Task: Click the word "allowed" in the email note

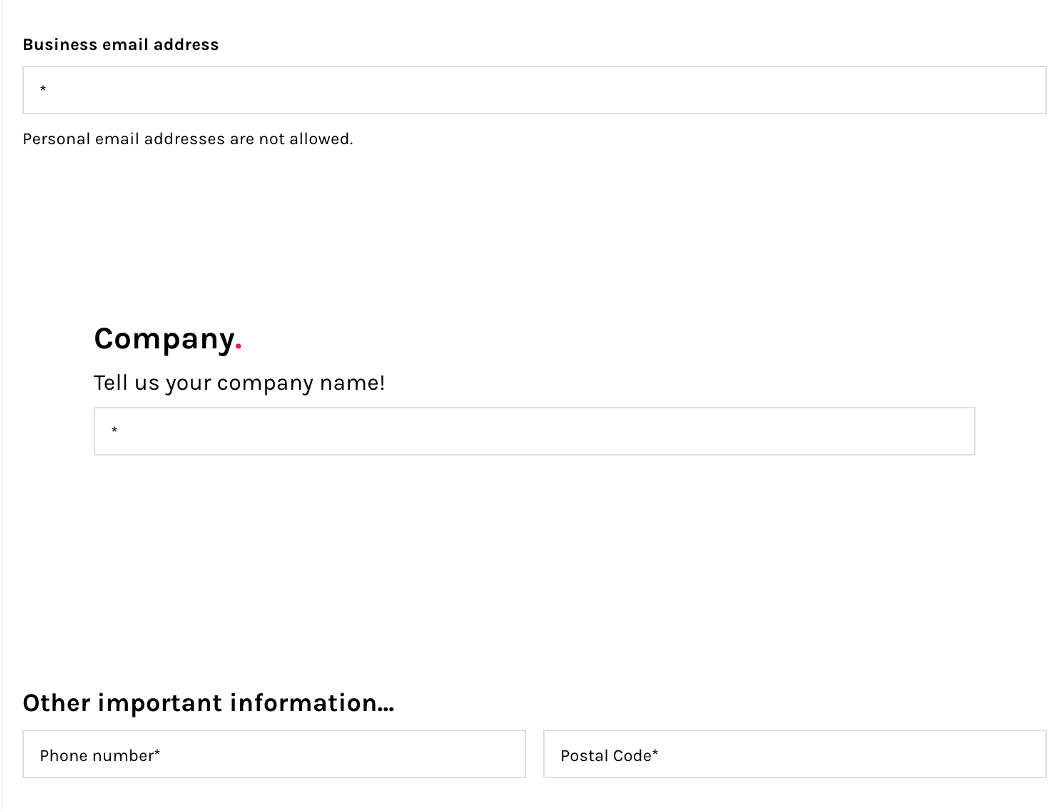Action: pos(320,139)
